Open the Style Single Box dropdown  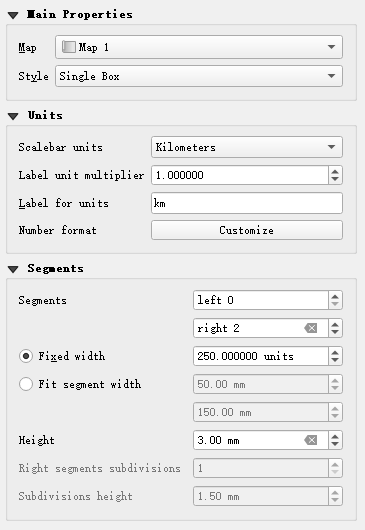199,76
